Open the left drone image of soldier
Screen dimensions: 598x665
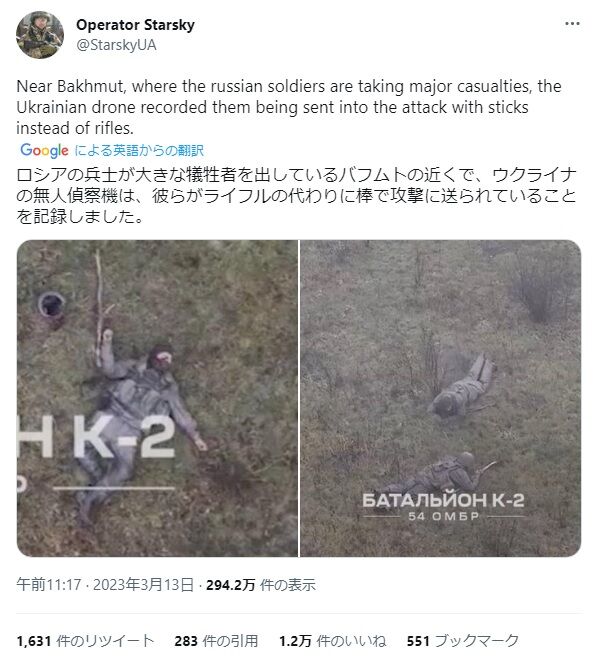pyautogui.click(x=157, y=398)
